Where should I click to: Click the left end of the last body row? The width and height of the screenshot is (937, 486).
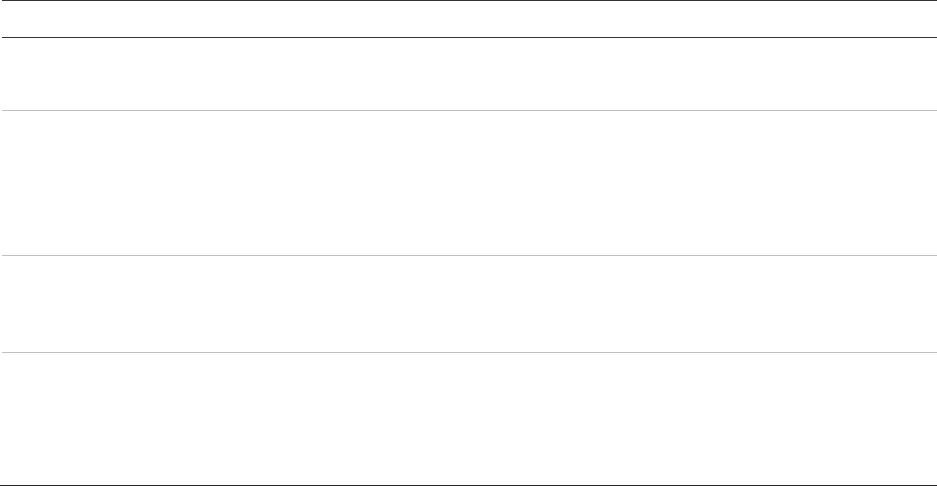tap(12, 417)
